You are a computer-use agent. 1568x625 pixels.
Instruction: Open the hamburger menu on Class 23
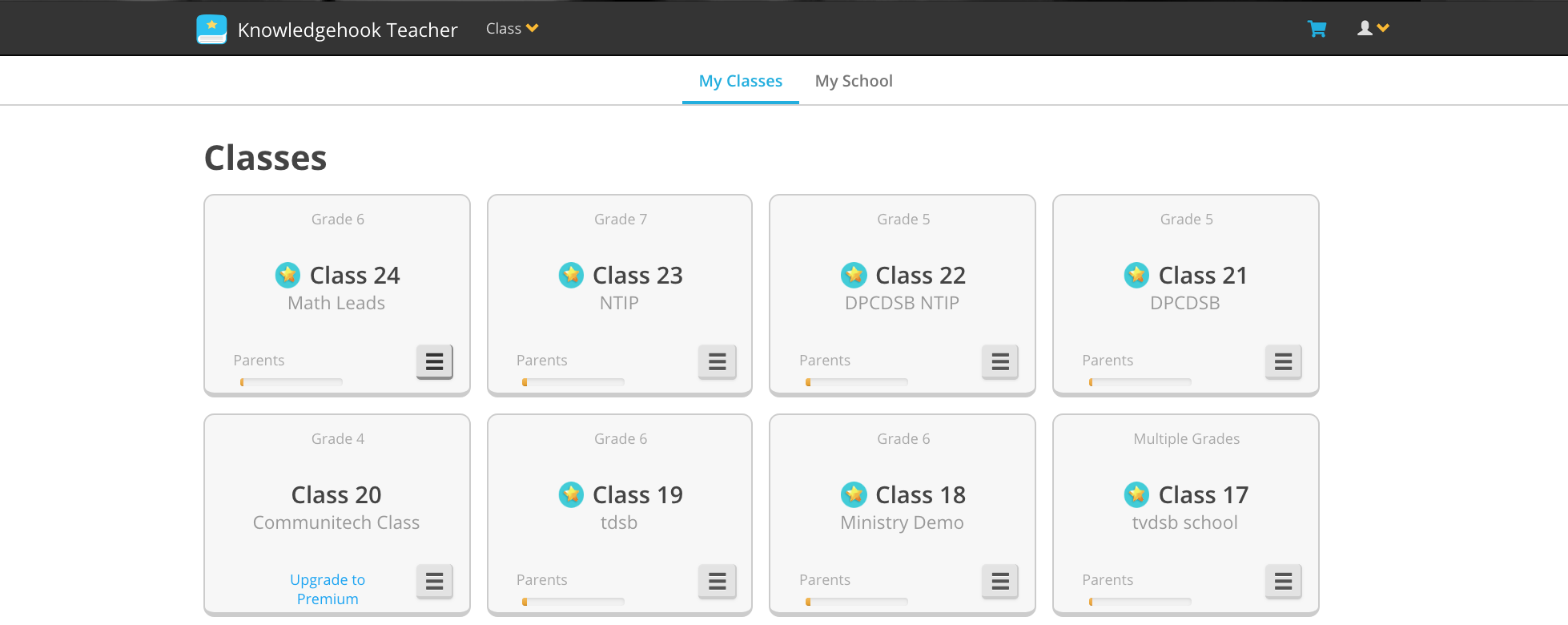(718, 361)
